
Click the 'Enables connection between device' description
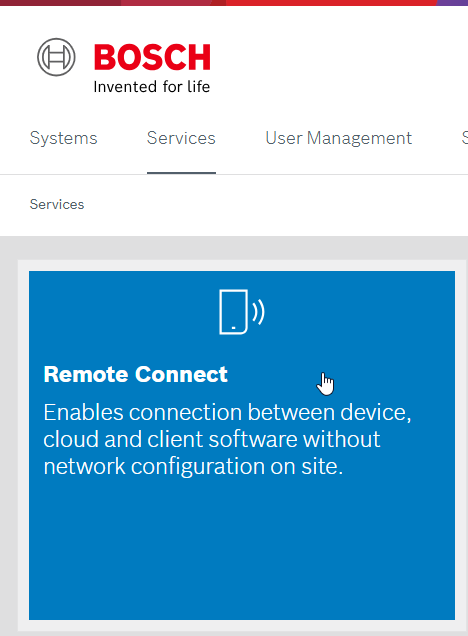[228, 439]
